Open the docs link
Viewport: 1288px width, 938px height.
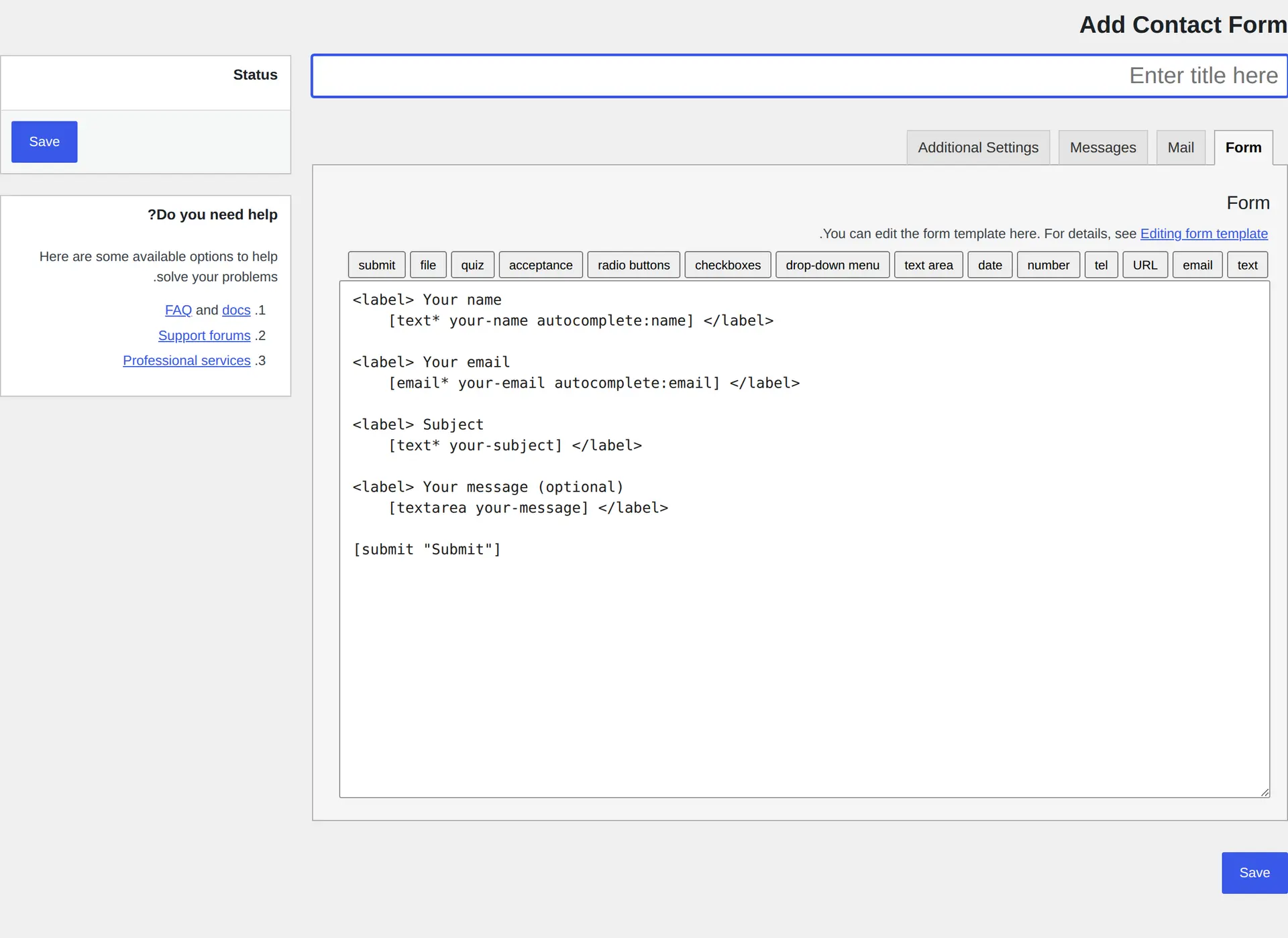pyautogui.click(x=236, y=310)
